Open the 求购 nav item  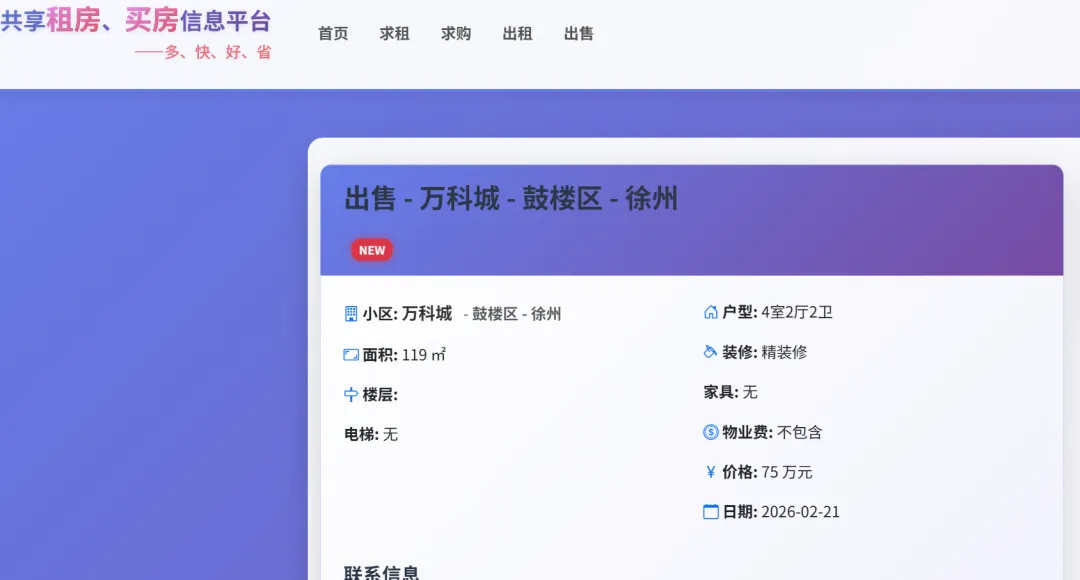click(x=456, y=34)
